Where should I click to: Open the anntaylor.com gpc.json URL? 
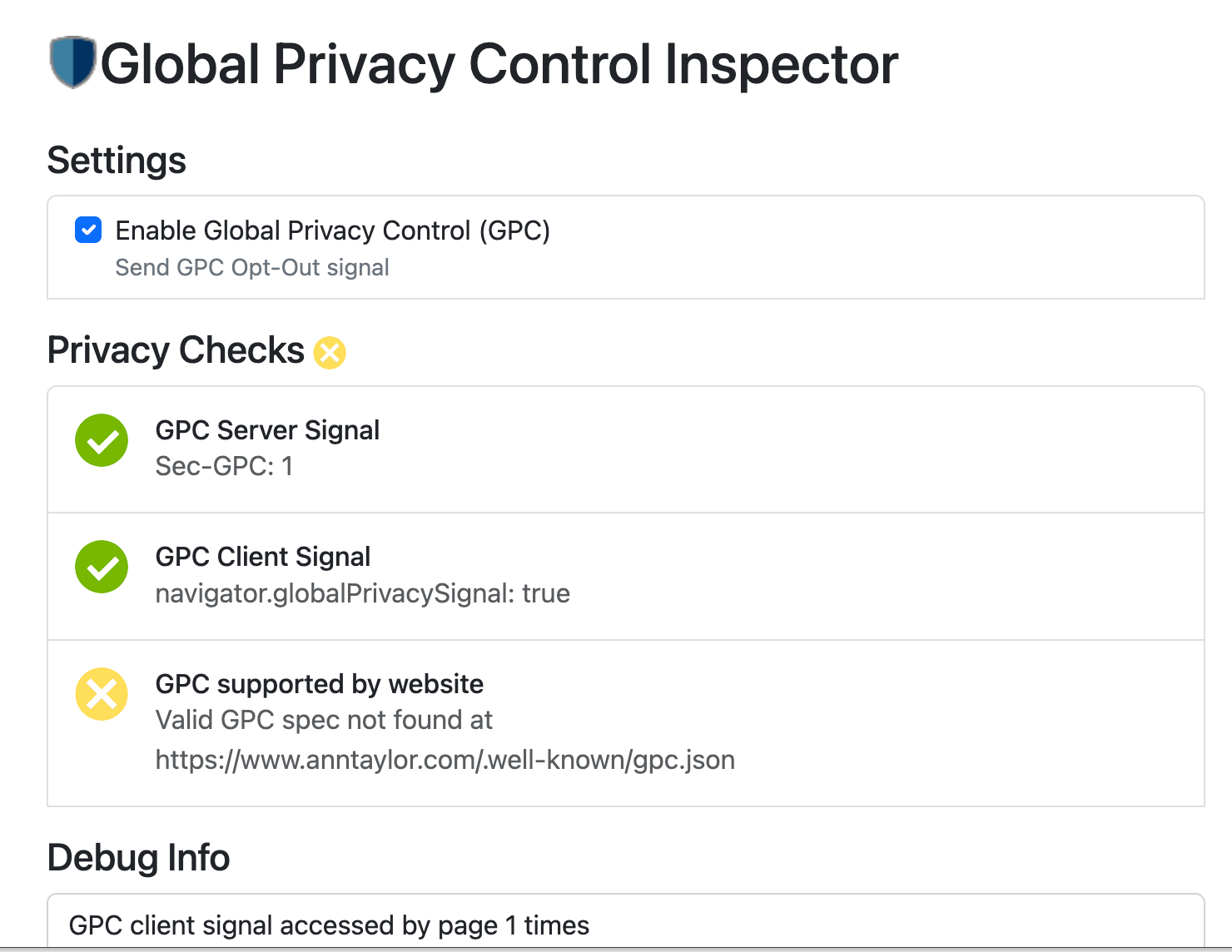point(445,760)
